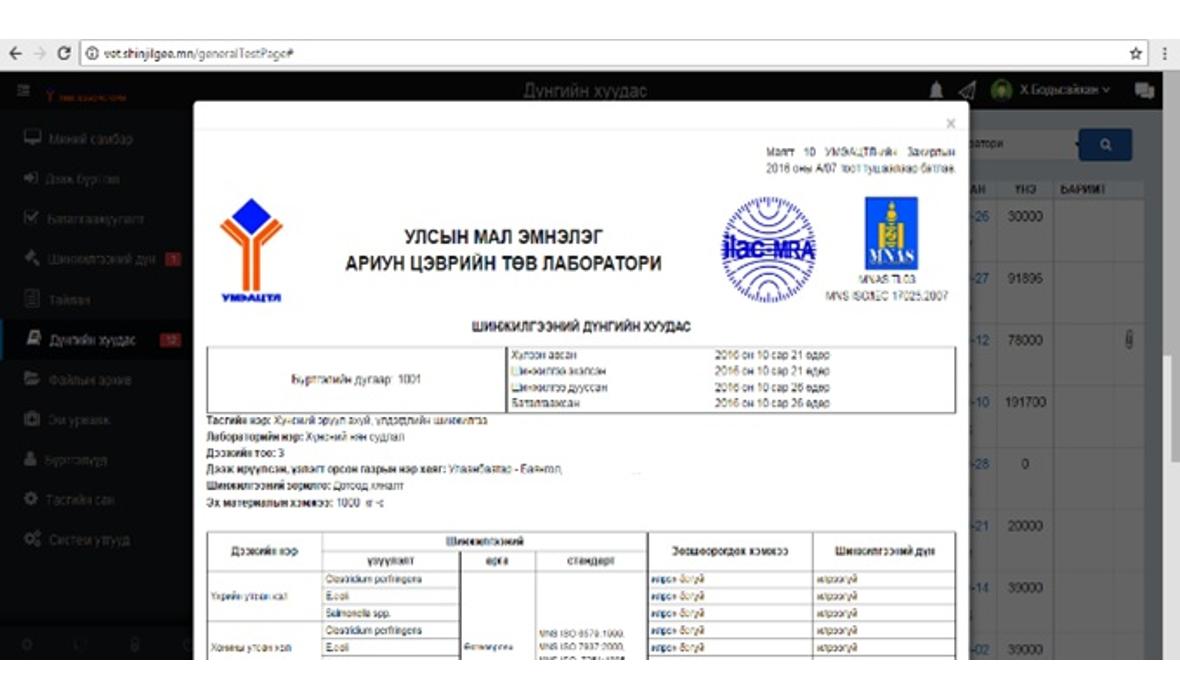Viewport: 1180px width, 700px height.
Task: Click the БАРИМТ column header
Action: 1081,190
